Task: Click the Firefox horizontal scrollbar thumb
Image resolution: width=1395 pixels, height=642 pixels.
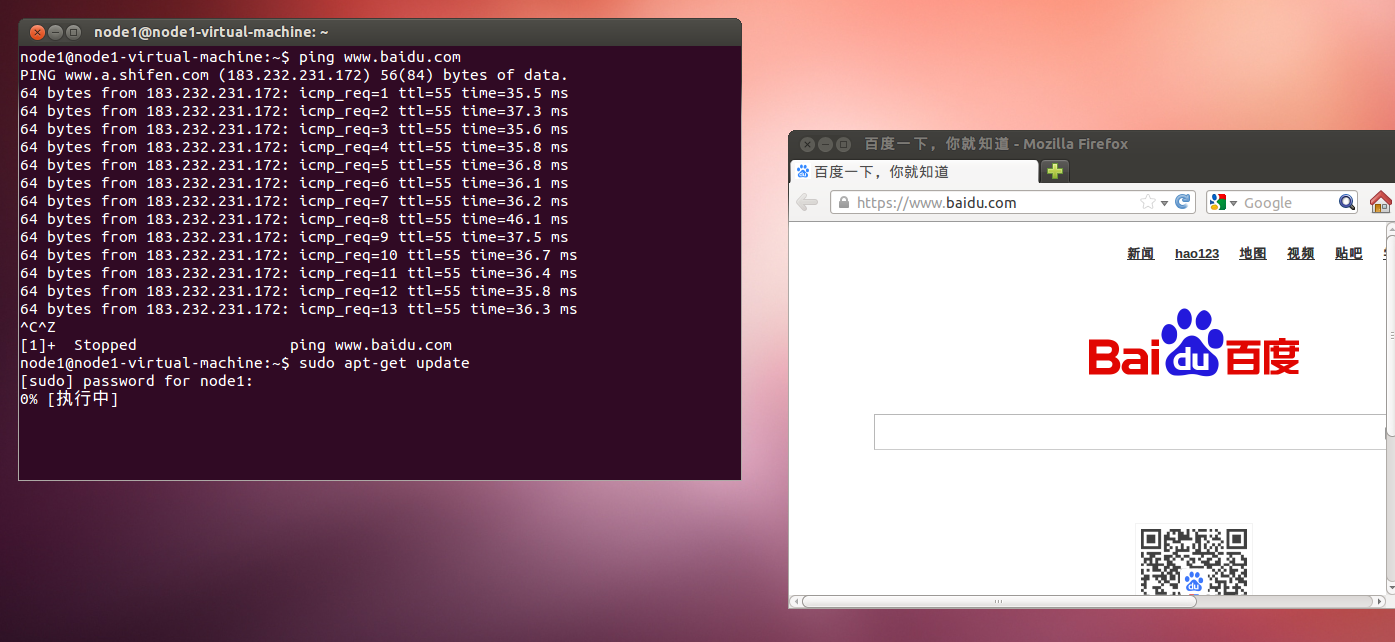Action: tap(999, 602)
